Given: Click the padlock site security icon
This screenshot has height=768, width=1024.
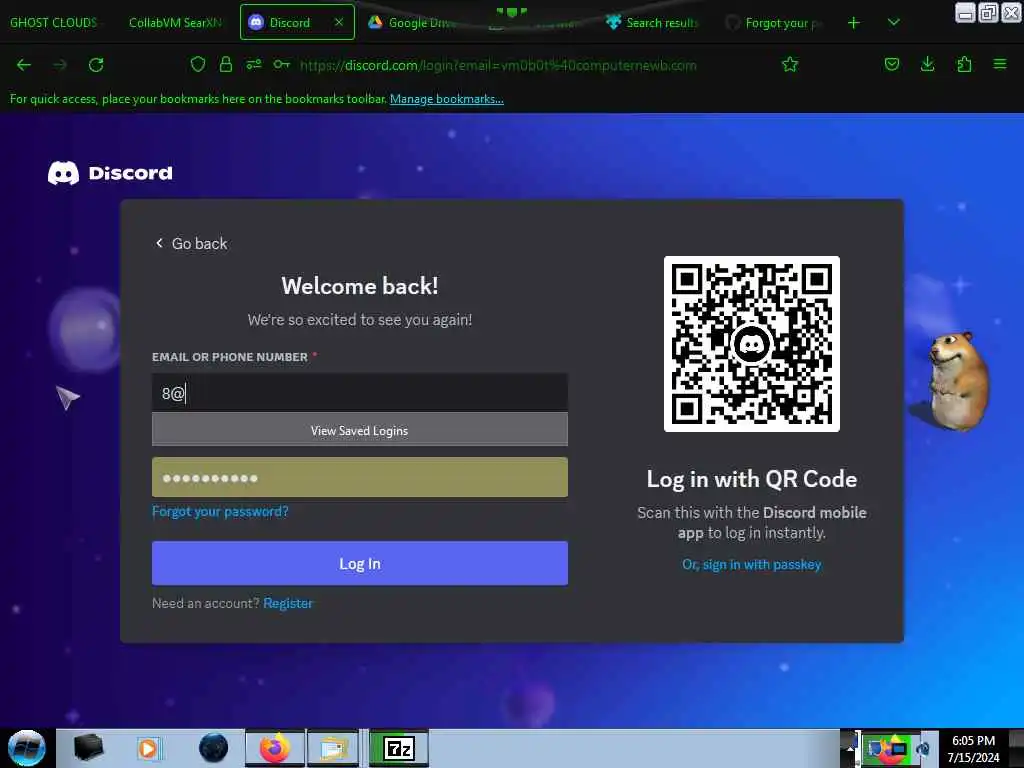Looking at the screenshot, I should pos(226,64).
